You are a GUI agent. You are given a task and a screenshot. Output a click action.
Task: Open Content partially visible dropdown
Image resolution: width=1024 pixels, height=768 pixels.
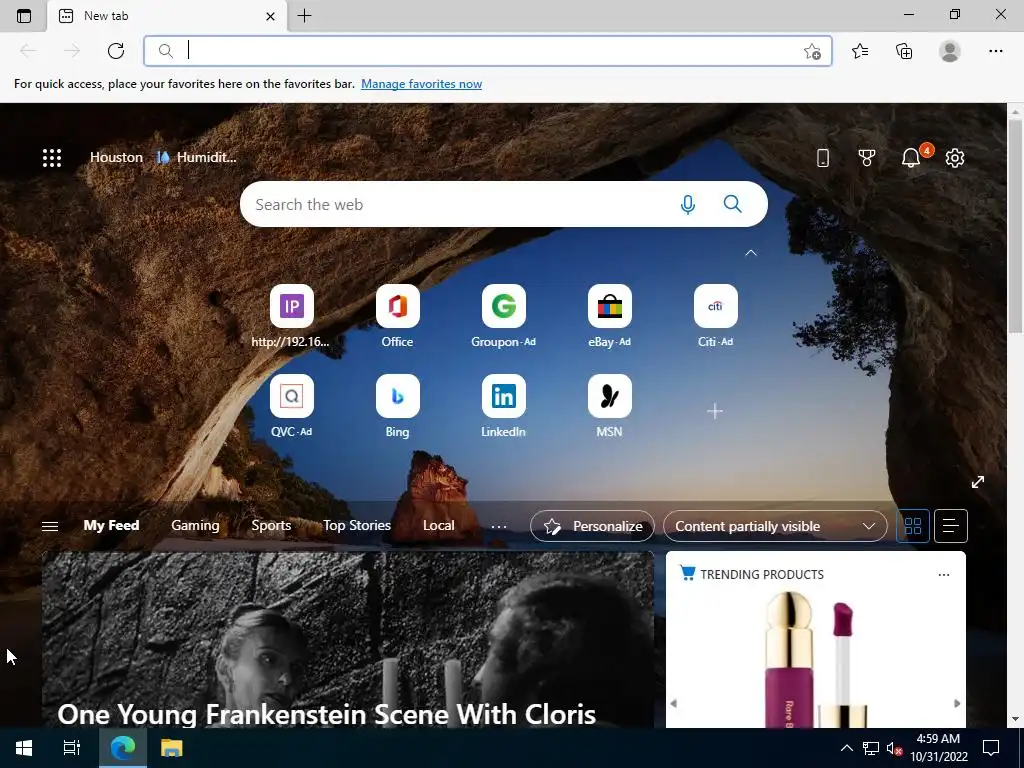pyautogui.click(x=775, y=526)
